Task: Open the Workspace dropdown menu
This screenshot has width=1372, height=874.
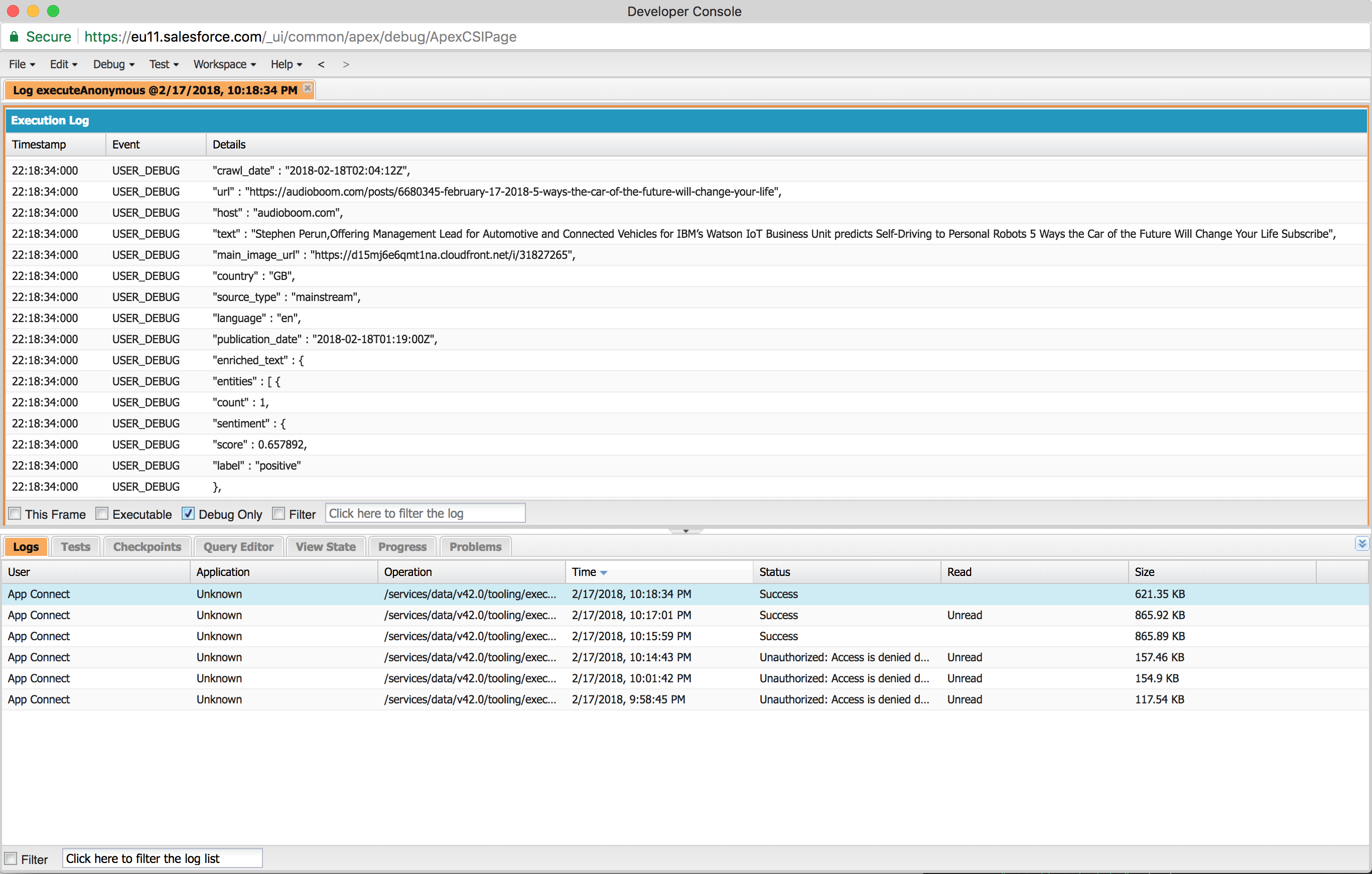Action: click(224, 64)
